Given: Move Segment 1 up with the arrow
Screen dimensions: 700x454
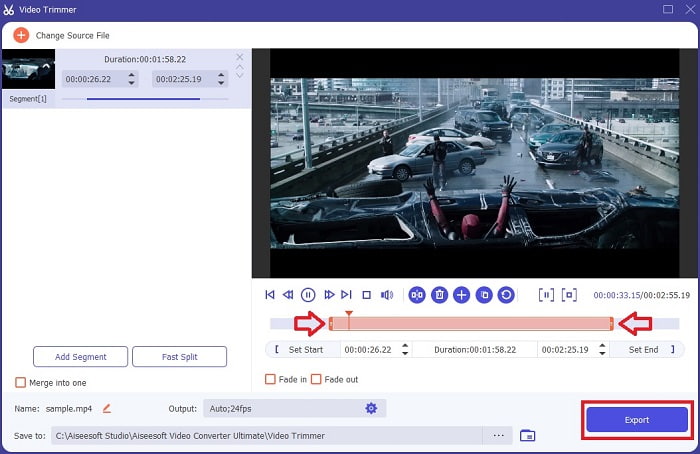Looking at the screenshot, I should click(x=240, y=67).
